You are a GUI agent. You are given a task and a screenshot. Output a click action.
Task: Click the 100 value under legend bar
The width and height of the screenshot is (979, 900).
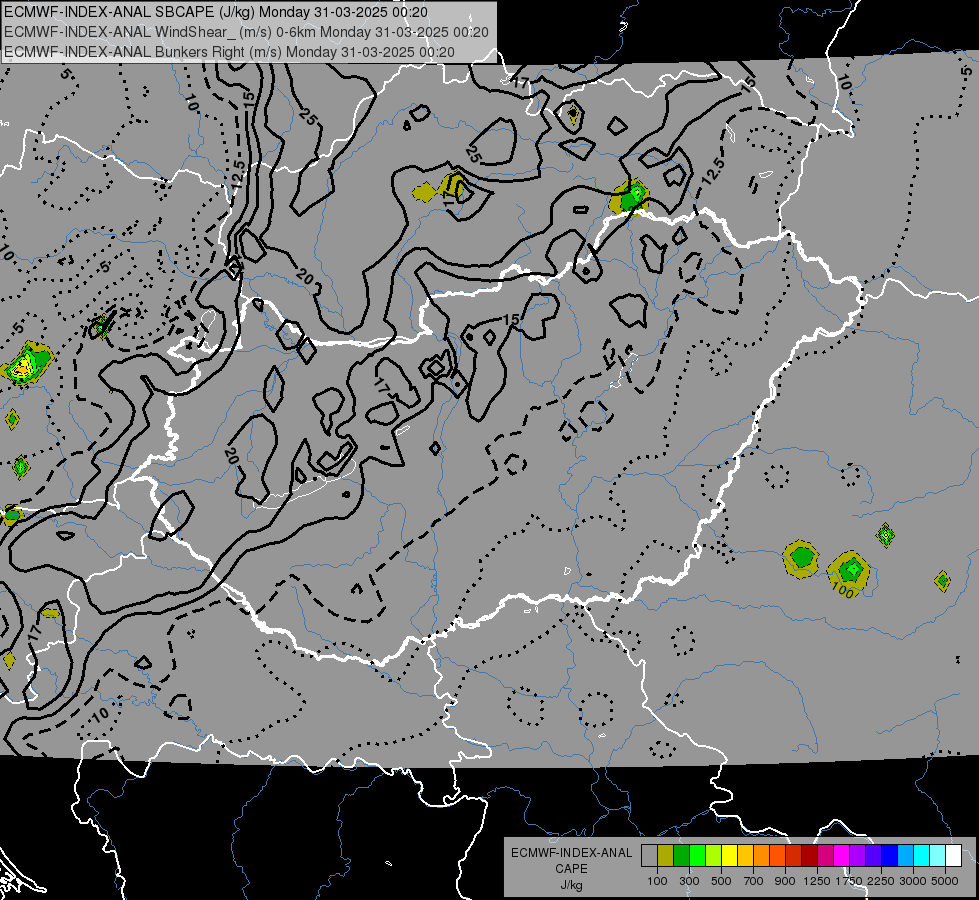pos(657,881)
